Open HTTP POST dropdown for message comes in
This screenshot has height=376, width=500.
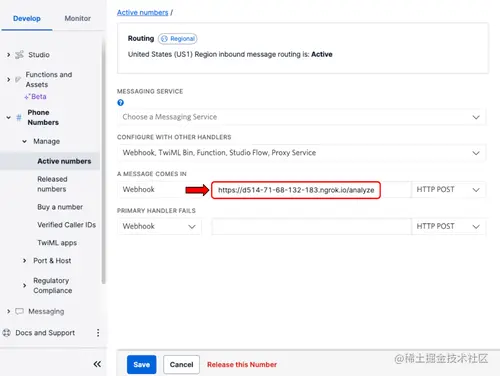[x=448, y=190]
